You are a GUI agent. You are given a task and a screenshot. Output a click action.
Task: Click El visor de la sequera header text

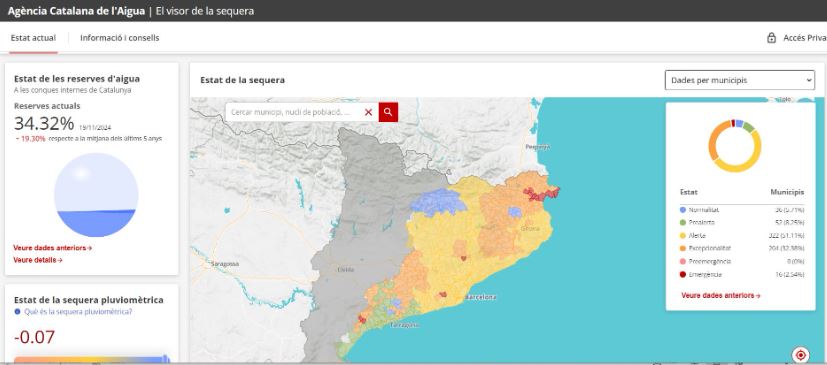point(205,11)
